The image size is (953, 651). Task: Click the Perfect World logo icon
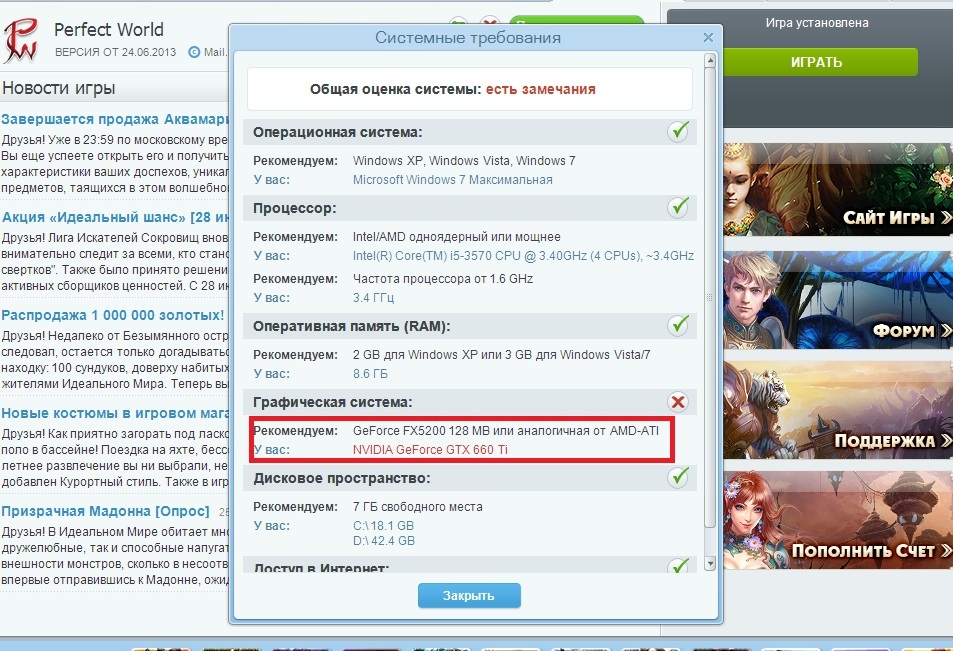(22, 40)
